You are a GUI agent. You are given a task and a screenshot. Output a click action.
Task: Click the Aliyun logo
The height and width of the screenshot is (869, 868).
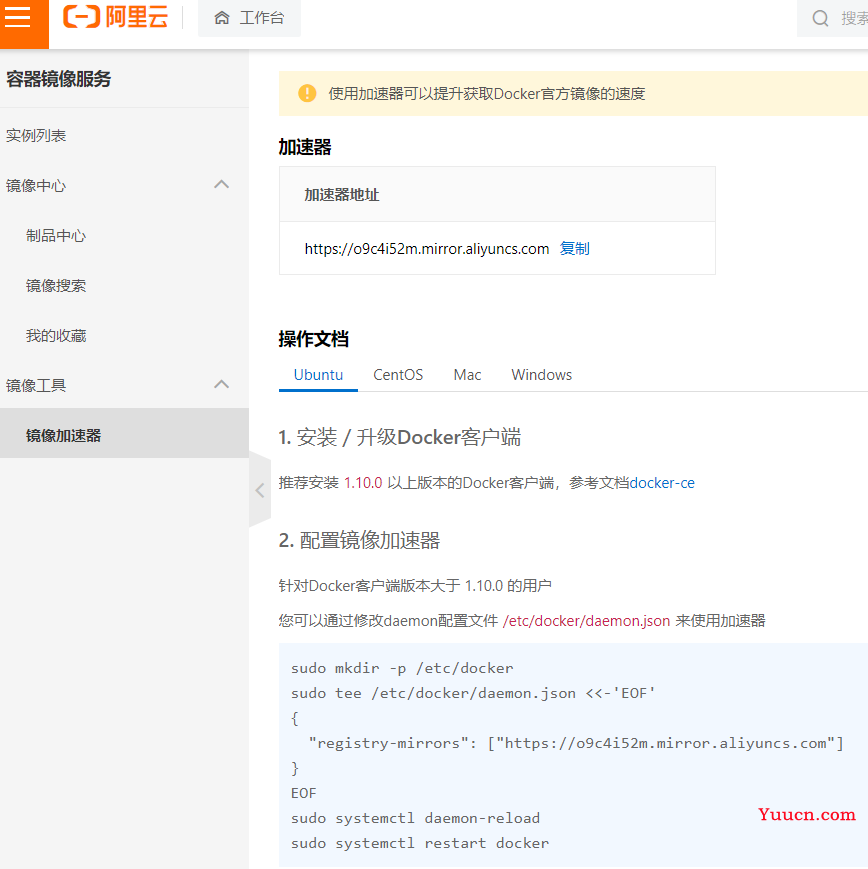click(115, 17)
